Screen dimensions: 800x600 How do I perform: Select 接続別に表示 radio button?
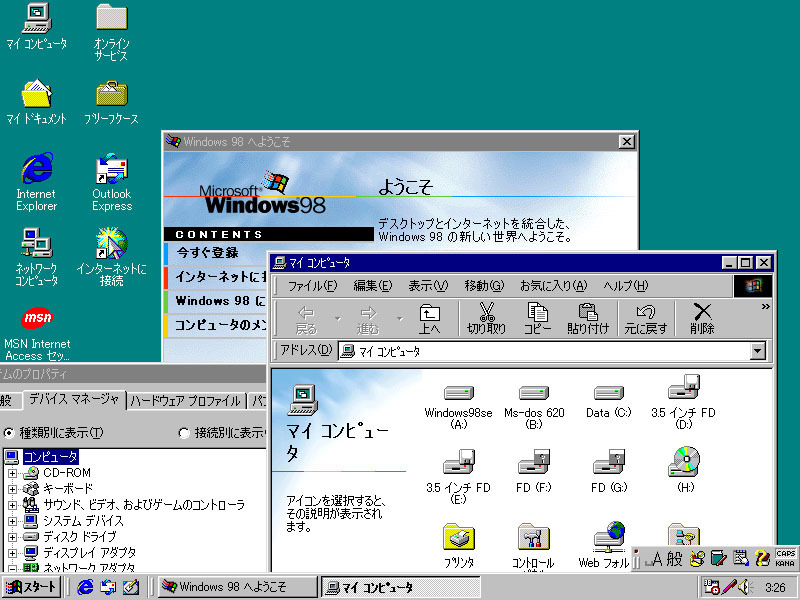click(184, 433)
